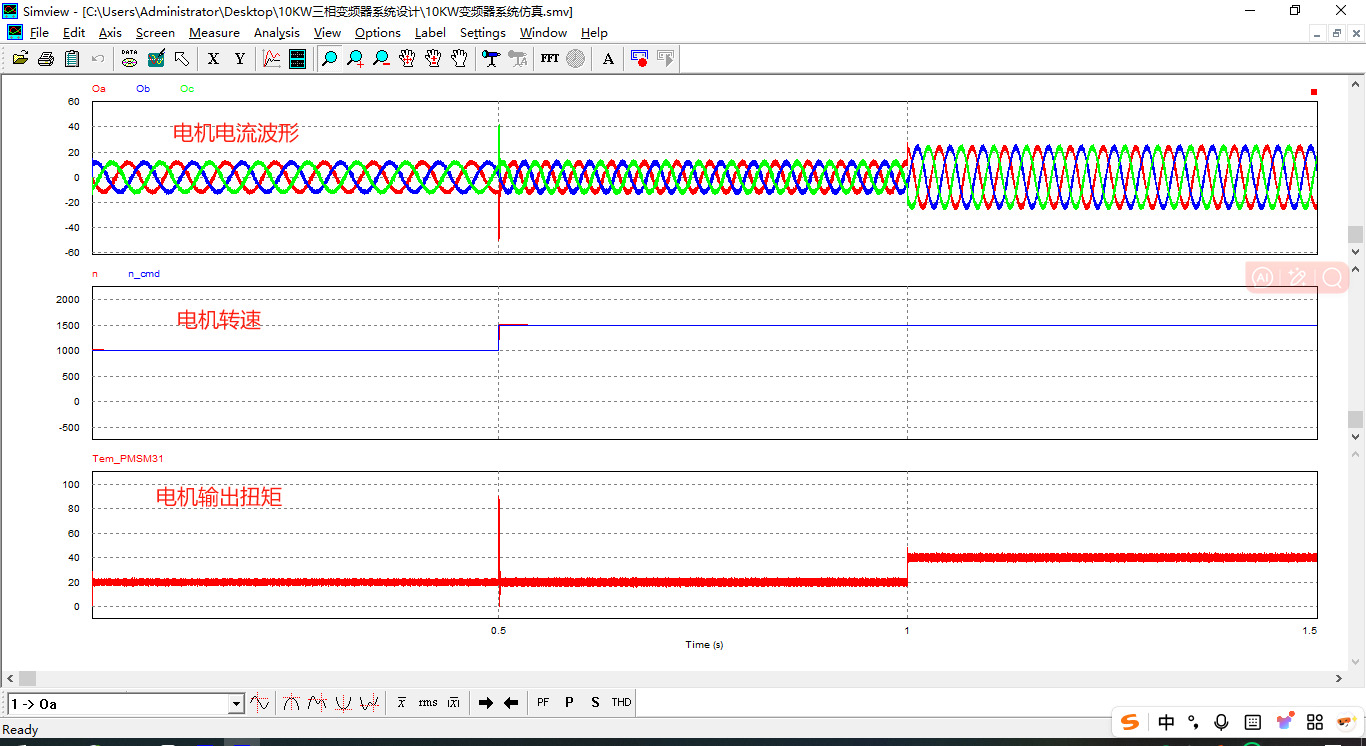Select the Zoom Out magnifier tool
1366x746 pixels.
point(381,59)
